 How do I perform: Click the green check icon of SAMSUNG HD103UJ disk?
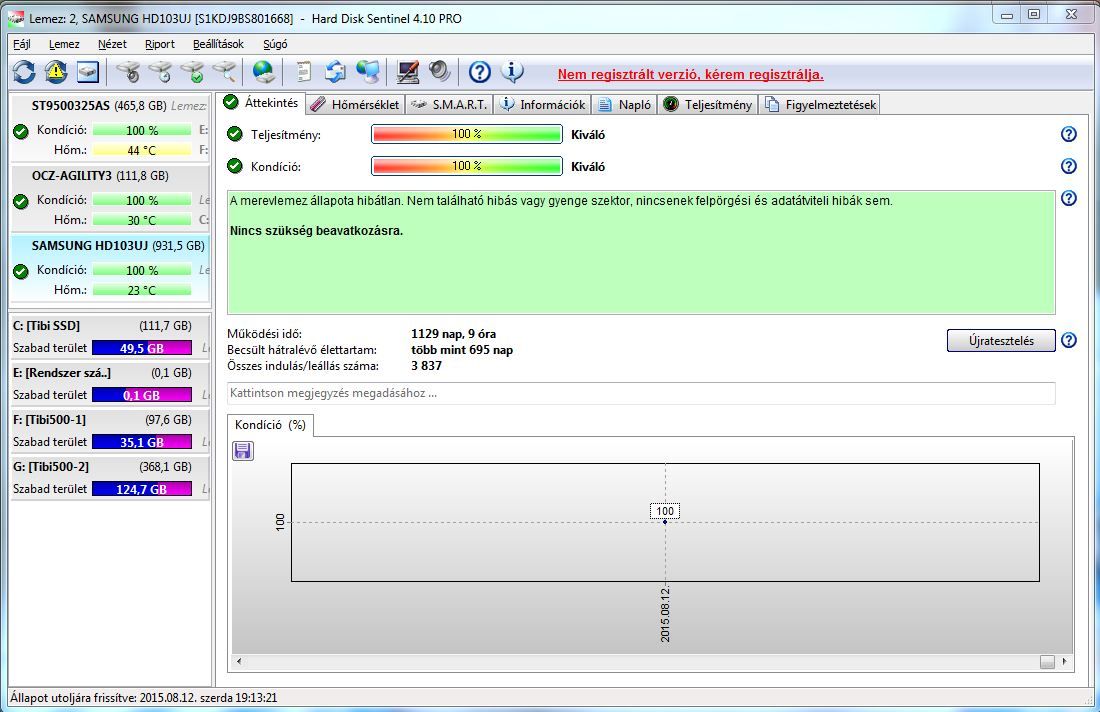[x=21, y=271]
